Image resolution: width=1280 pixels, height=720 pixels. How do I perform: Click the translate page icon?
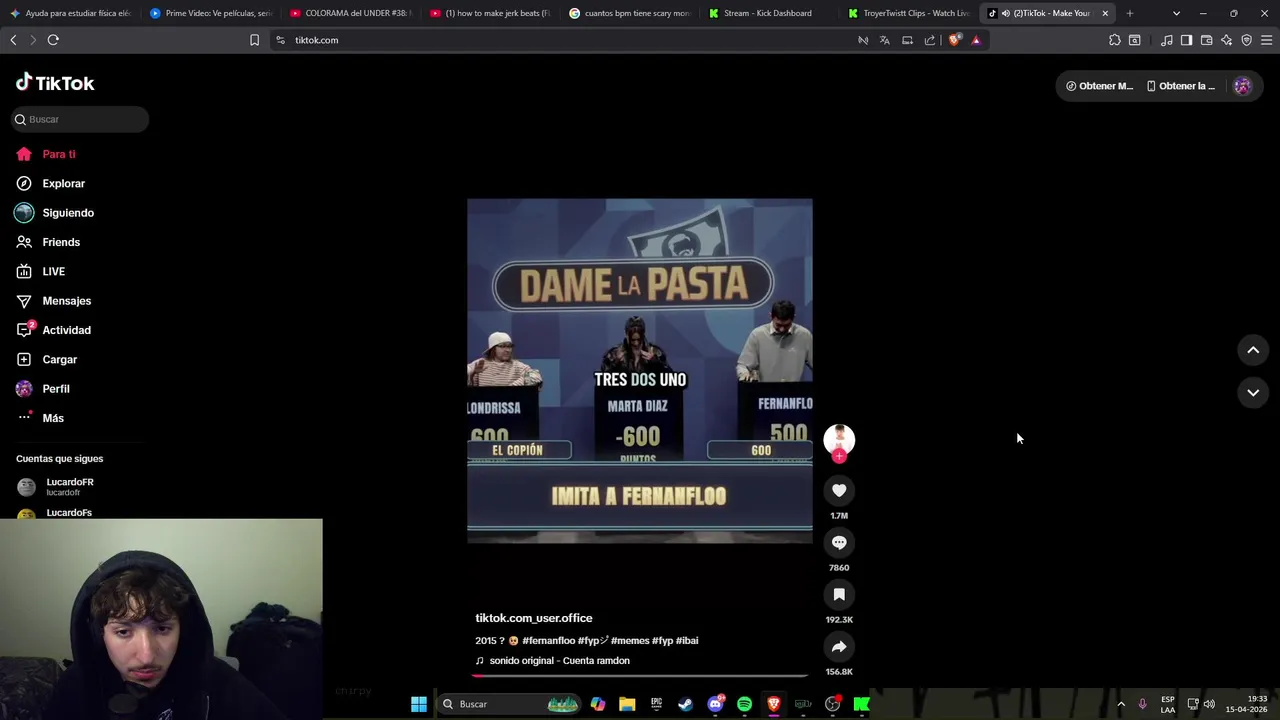point(885,40)
